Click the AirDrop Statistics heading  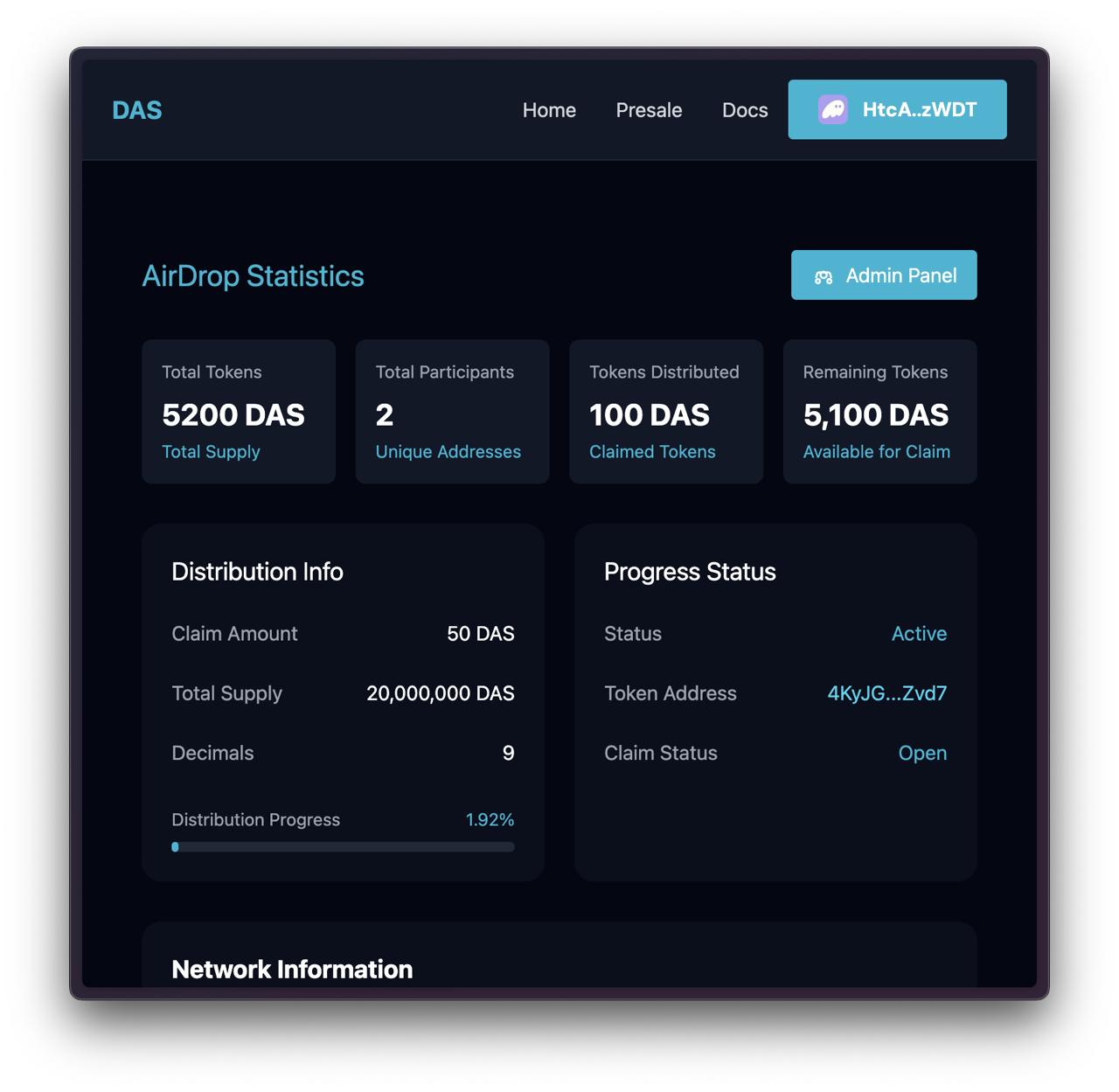[x=253, y=276]
